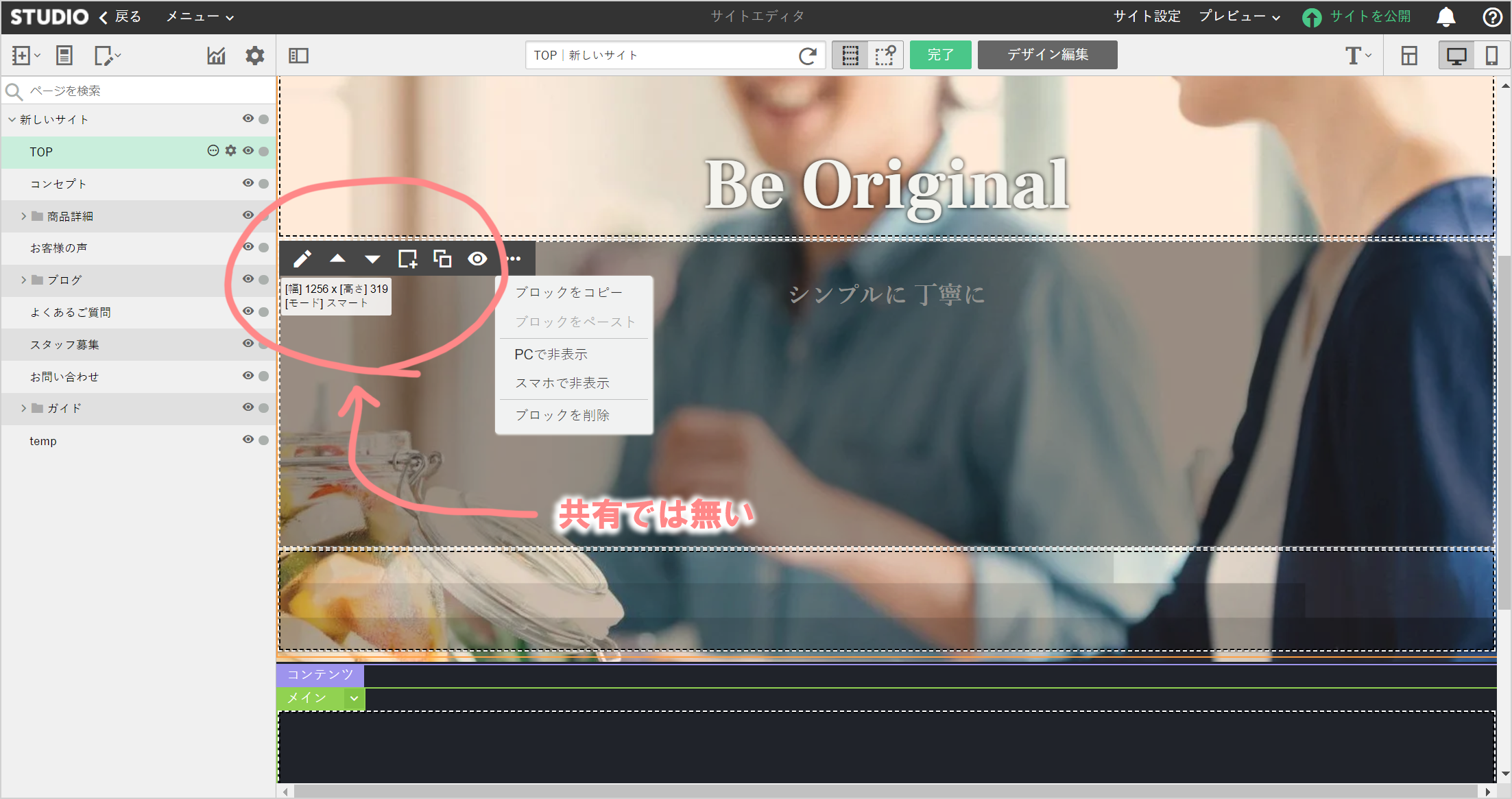Click the reload page icon
Screen dimensions: 1512x799
point(808,56)
